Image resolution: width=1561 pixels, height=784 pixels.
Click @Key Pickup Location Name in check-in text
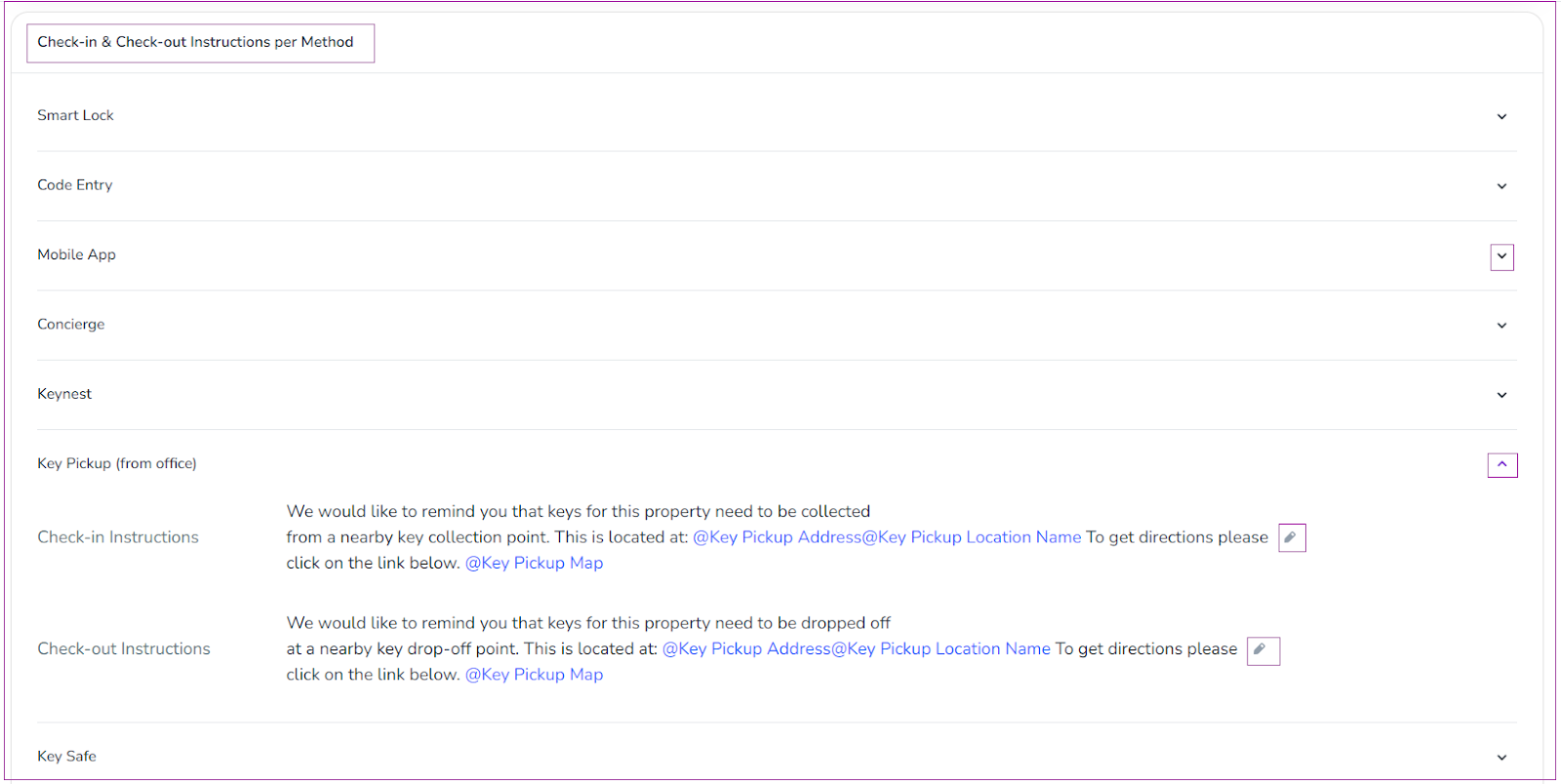click(972, 537)
